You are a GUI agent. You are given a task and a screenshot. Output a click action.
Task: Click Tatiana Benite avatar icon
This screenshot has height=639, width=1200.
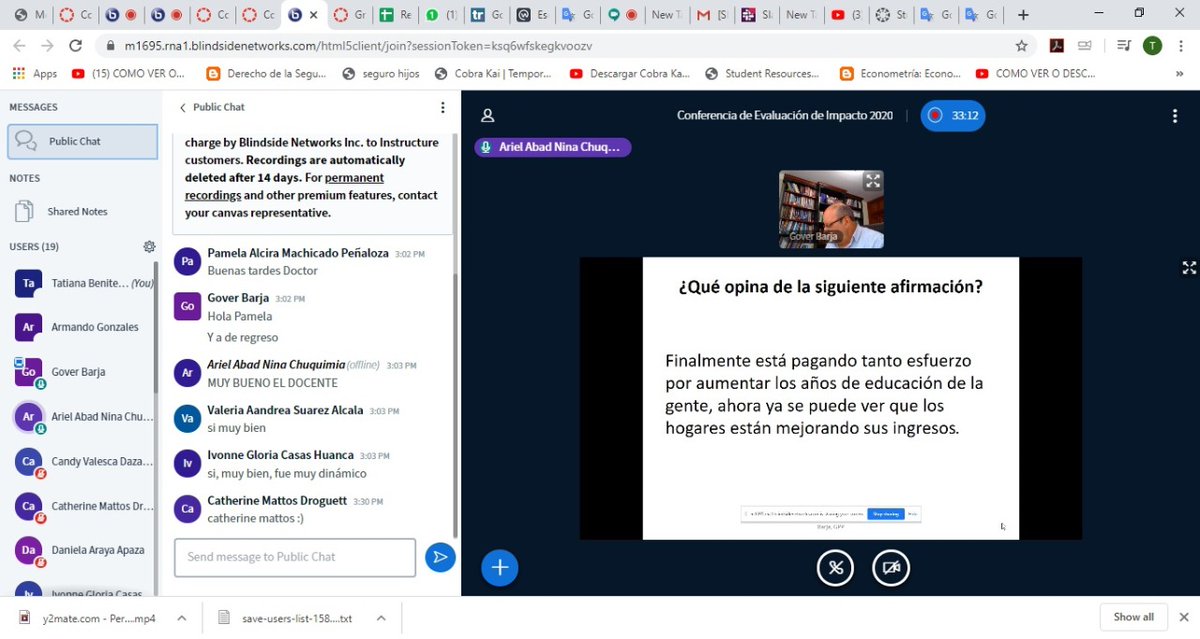click(x=28, y=284)
